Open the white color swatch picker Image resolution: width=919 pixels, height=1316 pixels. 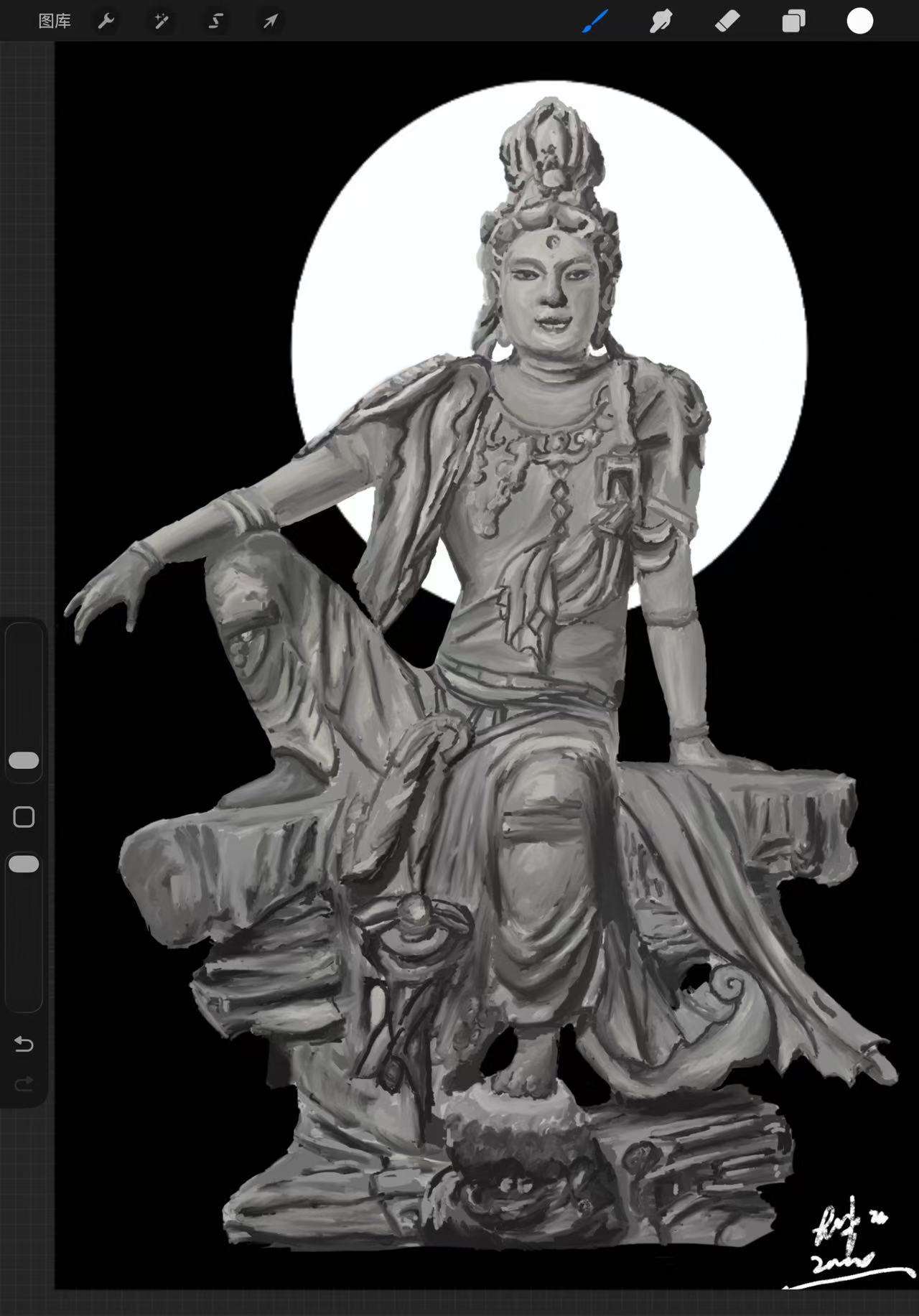pos(859,22)
